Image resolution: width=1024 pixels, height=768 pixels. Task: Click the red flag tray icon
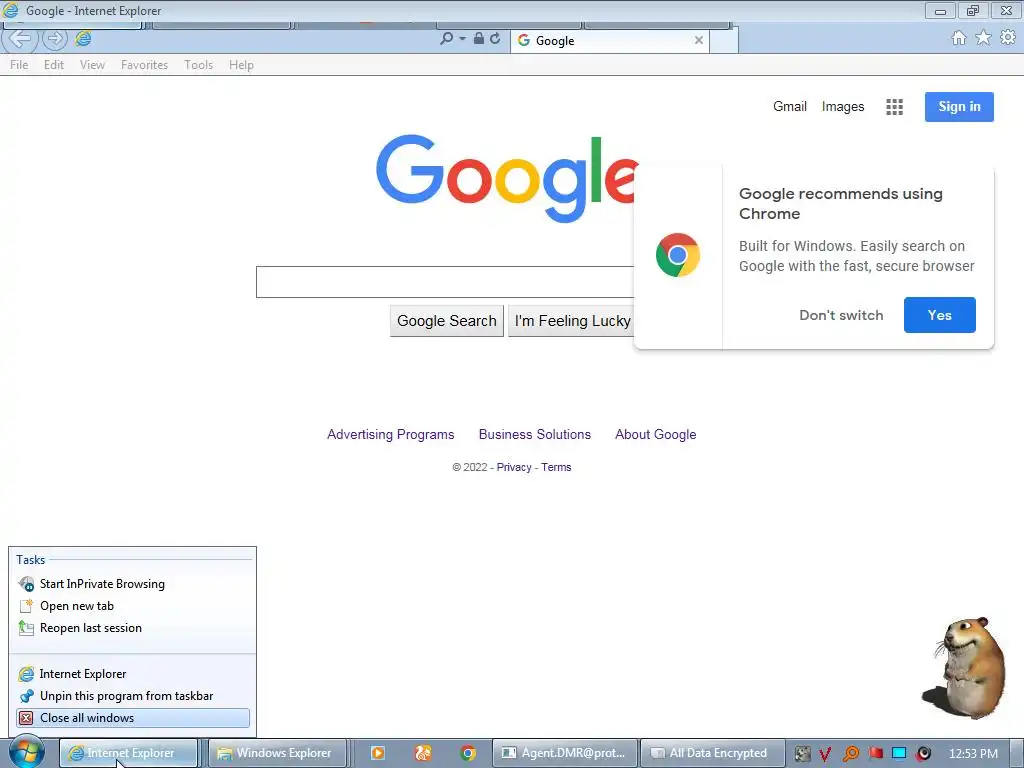[875, 753]
